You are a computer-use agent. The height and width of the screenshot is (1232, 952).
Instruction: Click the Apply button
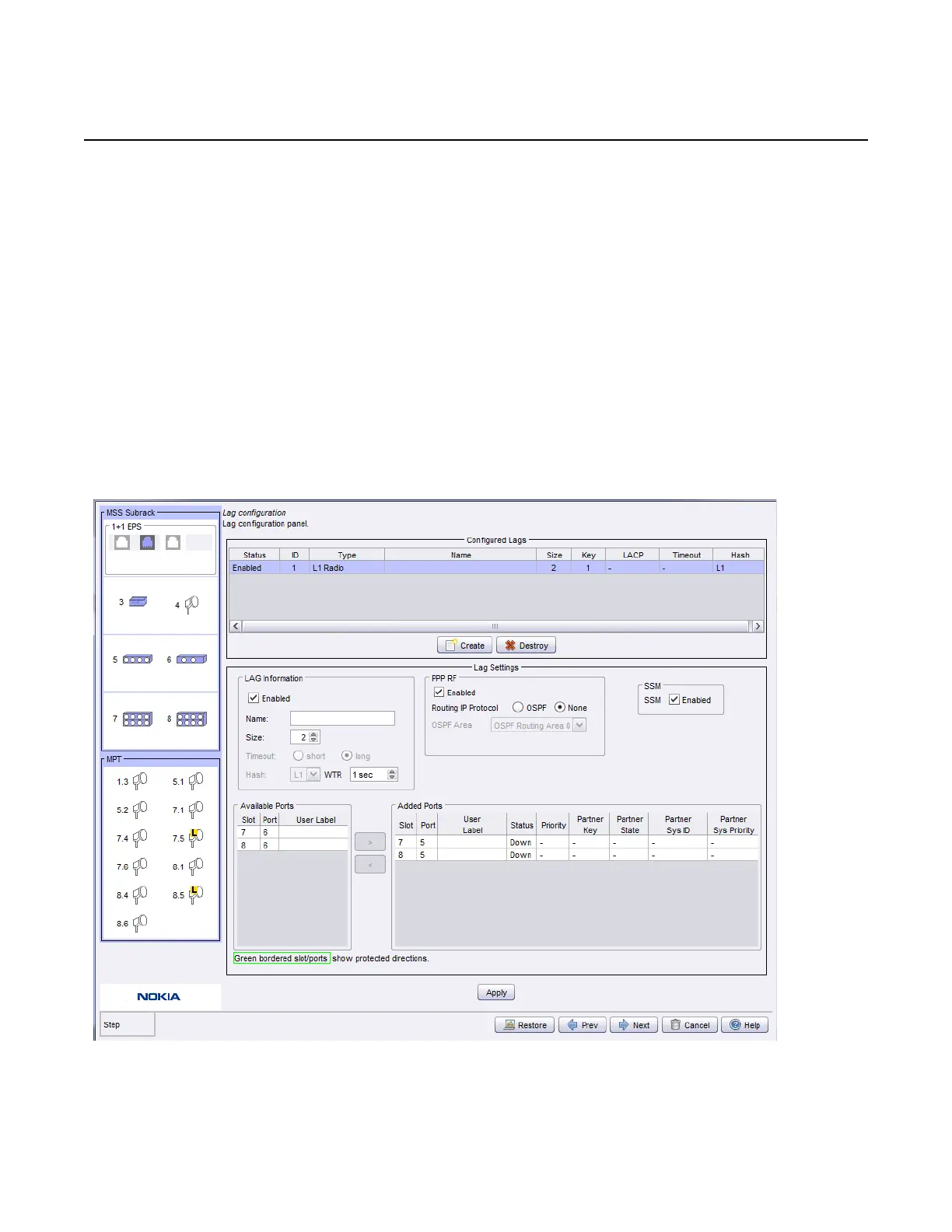496,992
